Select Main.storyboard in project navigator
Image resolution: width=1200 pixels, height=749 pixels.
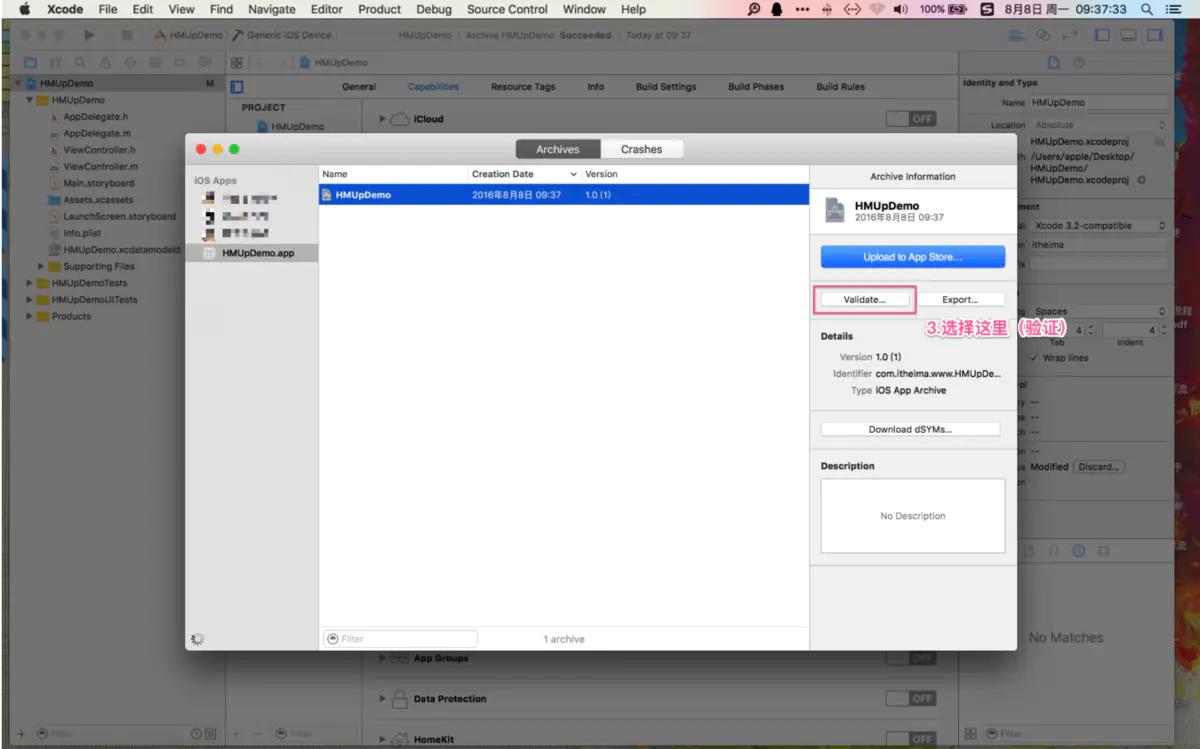98,183
